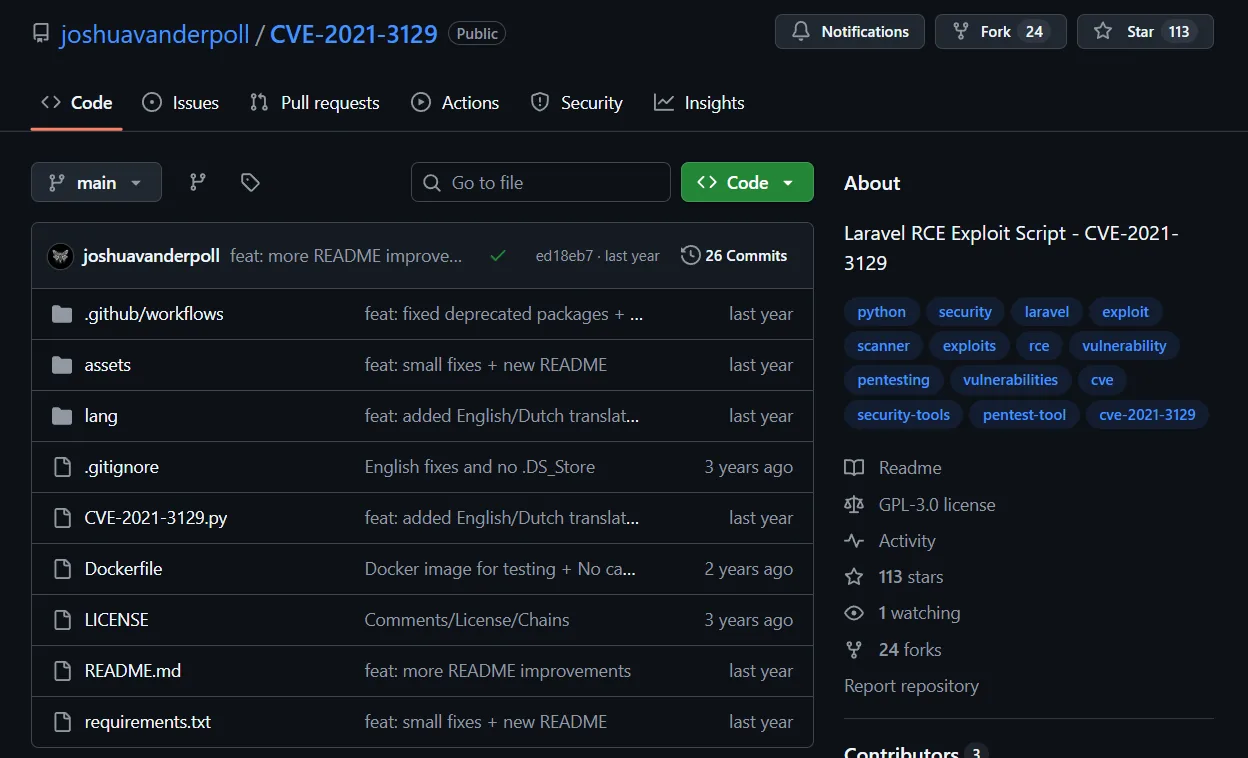This screenshot has height=758, width=1248.
Task: Click the rce topic tag
Action: [x=1039, y=346]
